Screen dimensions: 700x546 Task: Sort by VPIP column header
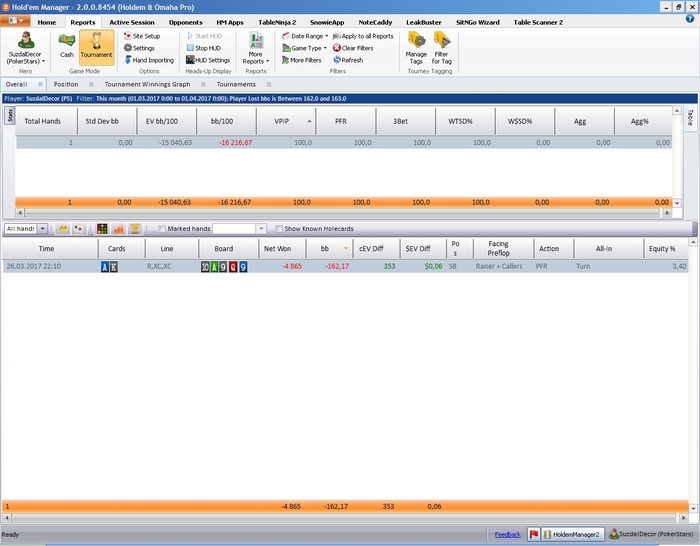tap(286, 121)
